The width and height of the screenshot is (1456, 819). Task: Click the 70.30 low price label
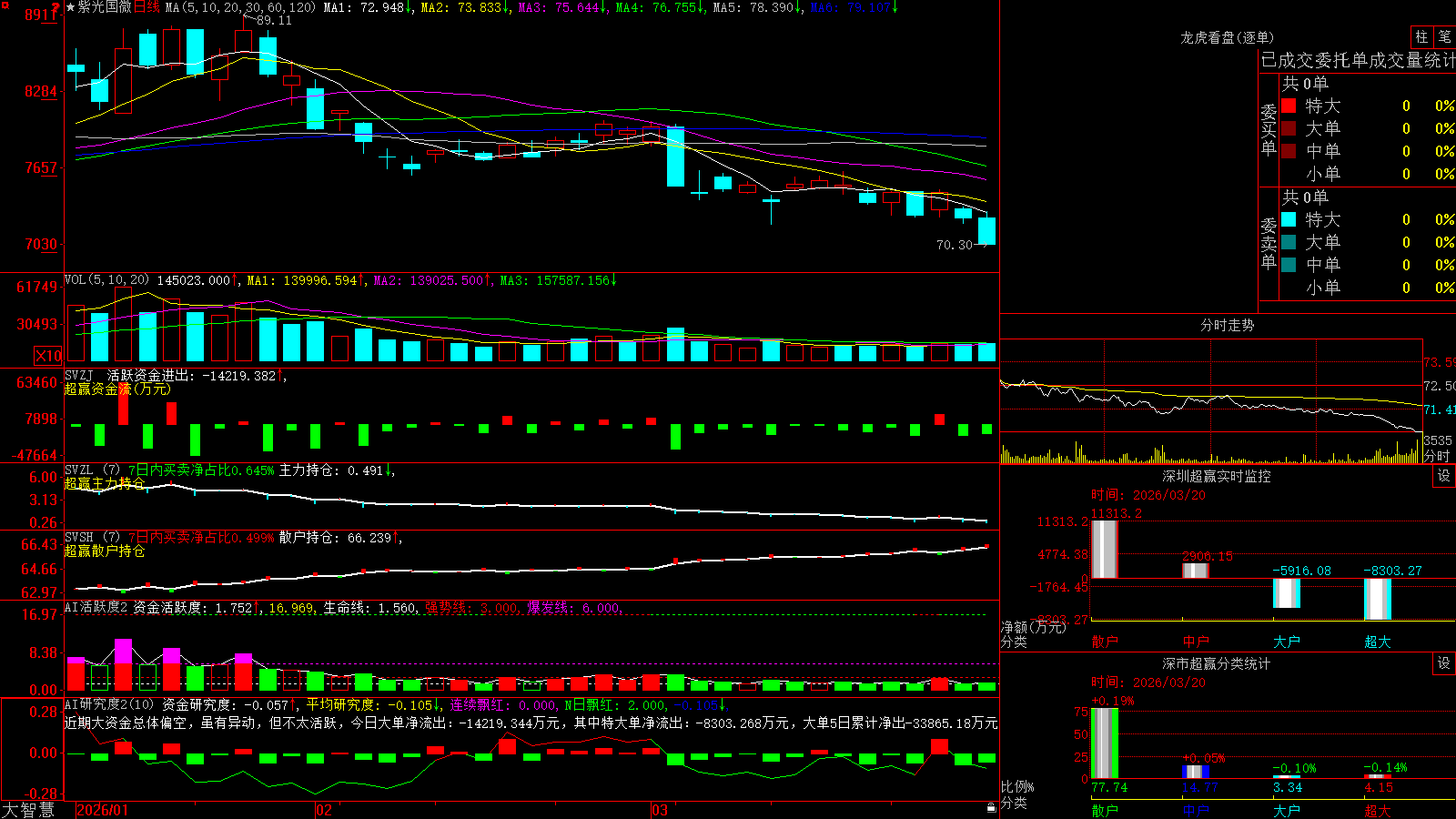[x=955, y=245]
